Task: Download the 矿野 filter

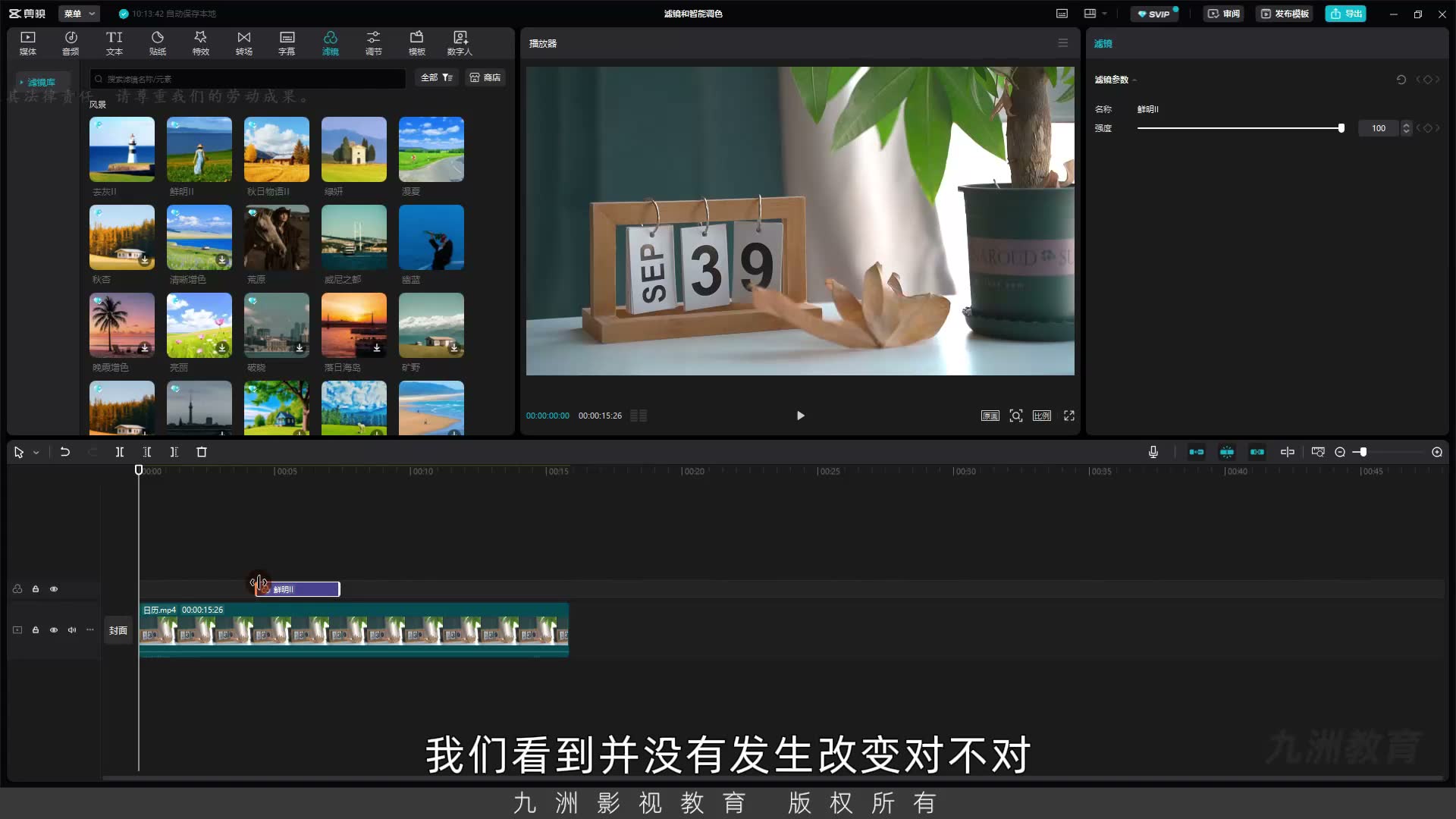Action: tap(454, 348)
